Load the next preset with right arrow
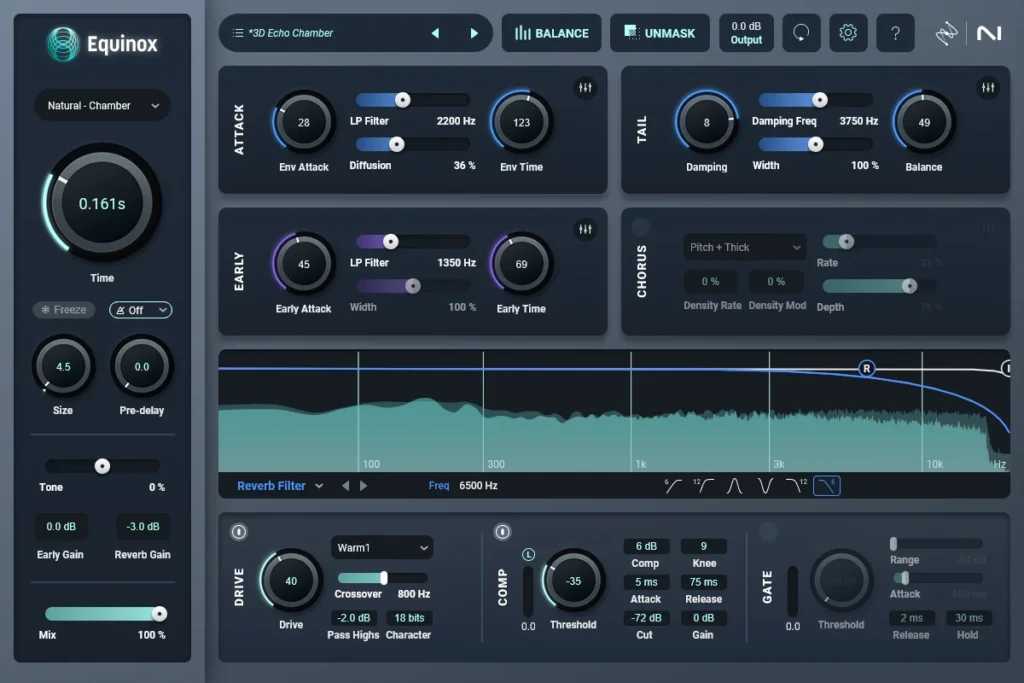The height and width of the screenshot is (683, 1024). [x=474, y=33]
